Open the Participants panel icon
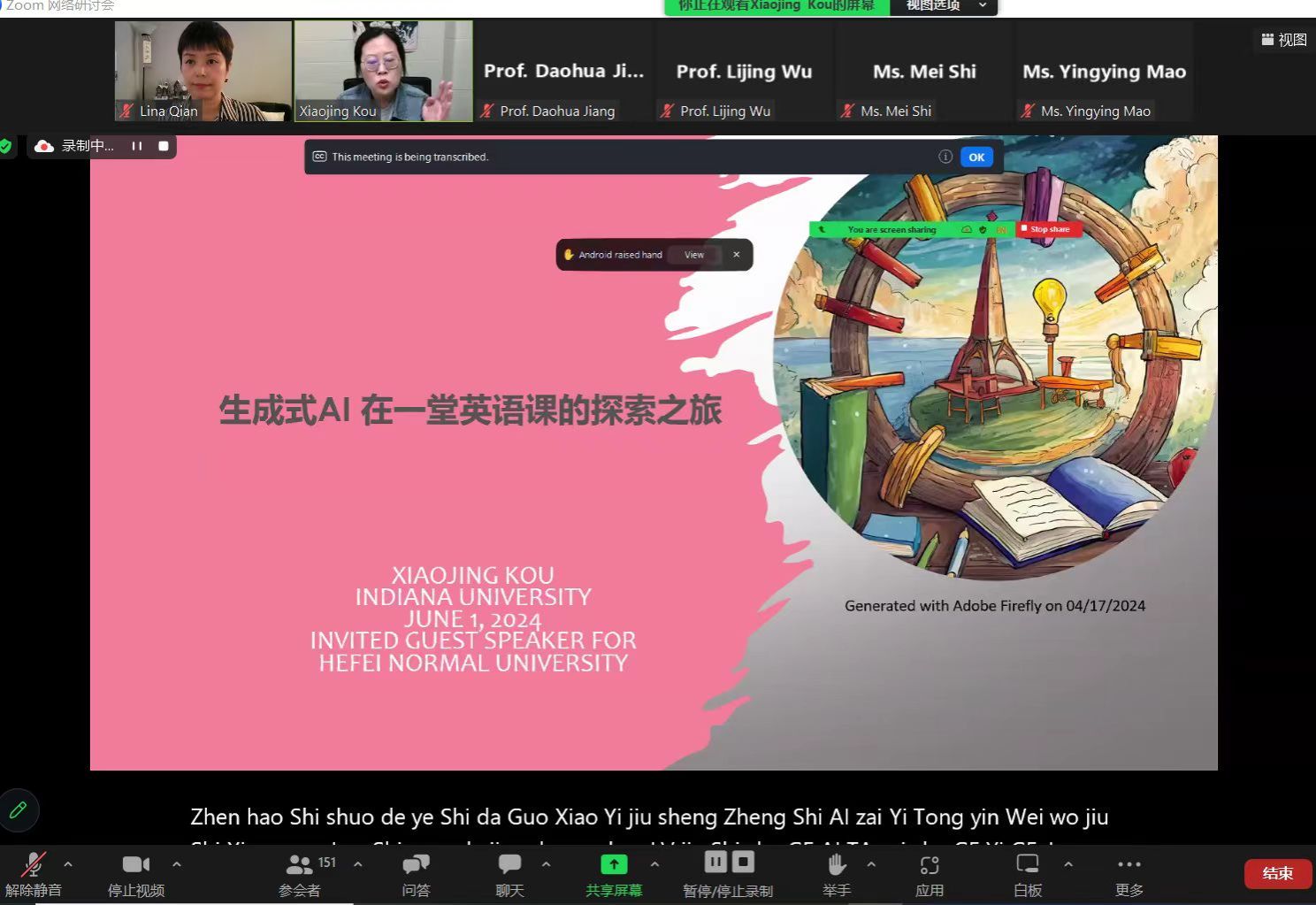 [299, 864]
